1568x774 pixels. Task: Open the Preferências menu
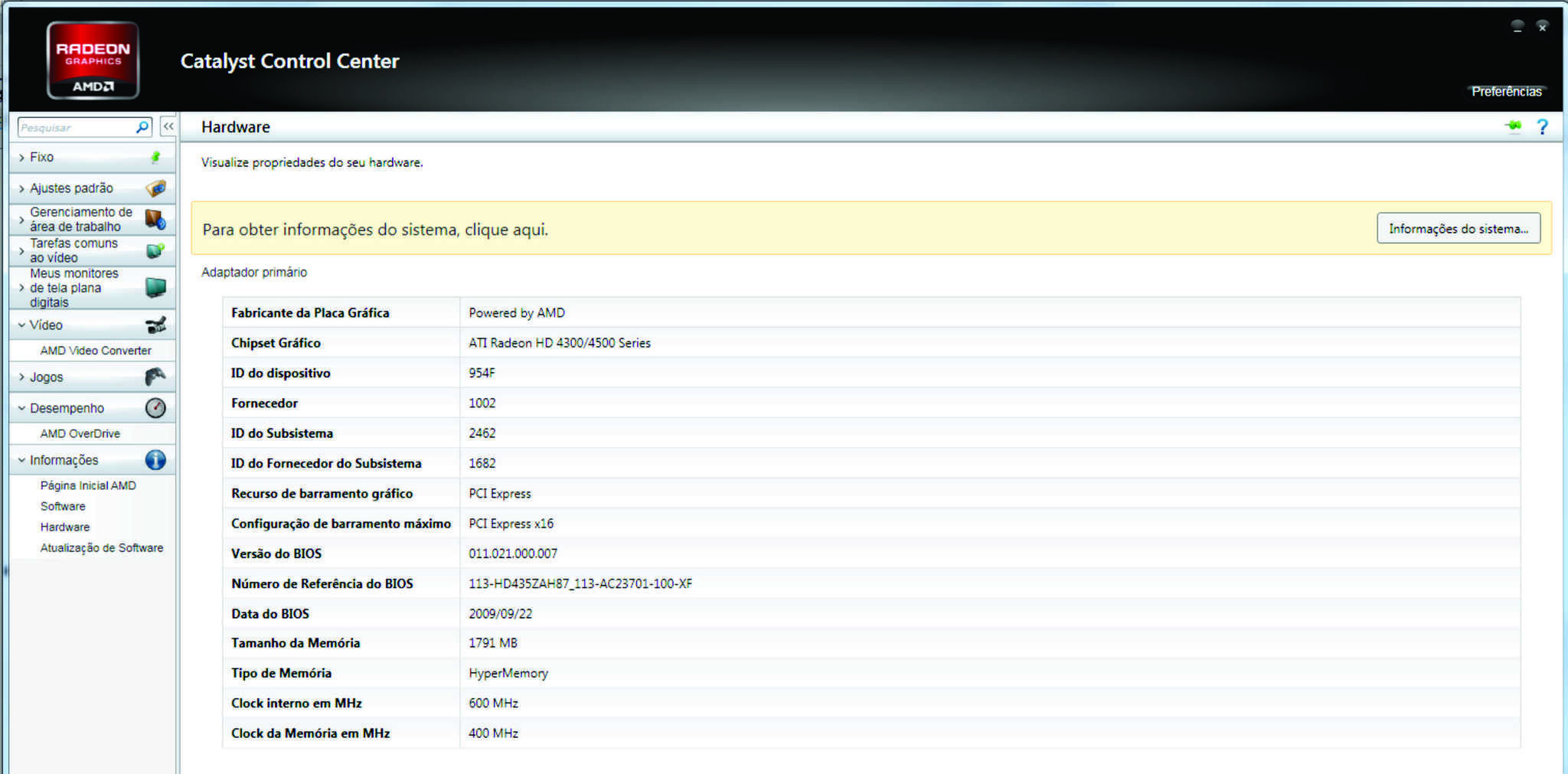(1507, 91)
